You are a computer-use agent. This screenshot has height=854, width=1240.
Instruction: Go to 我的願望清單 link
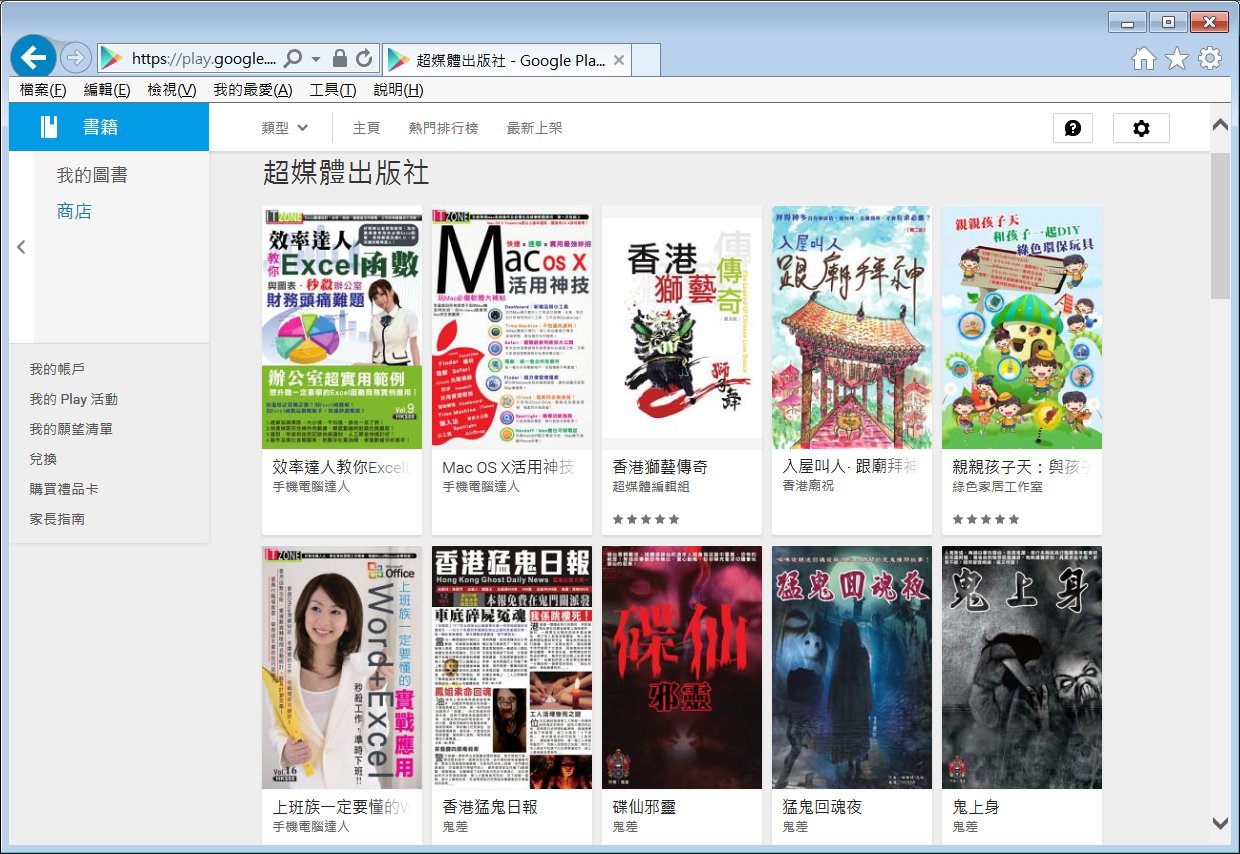point(71,429)
